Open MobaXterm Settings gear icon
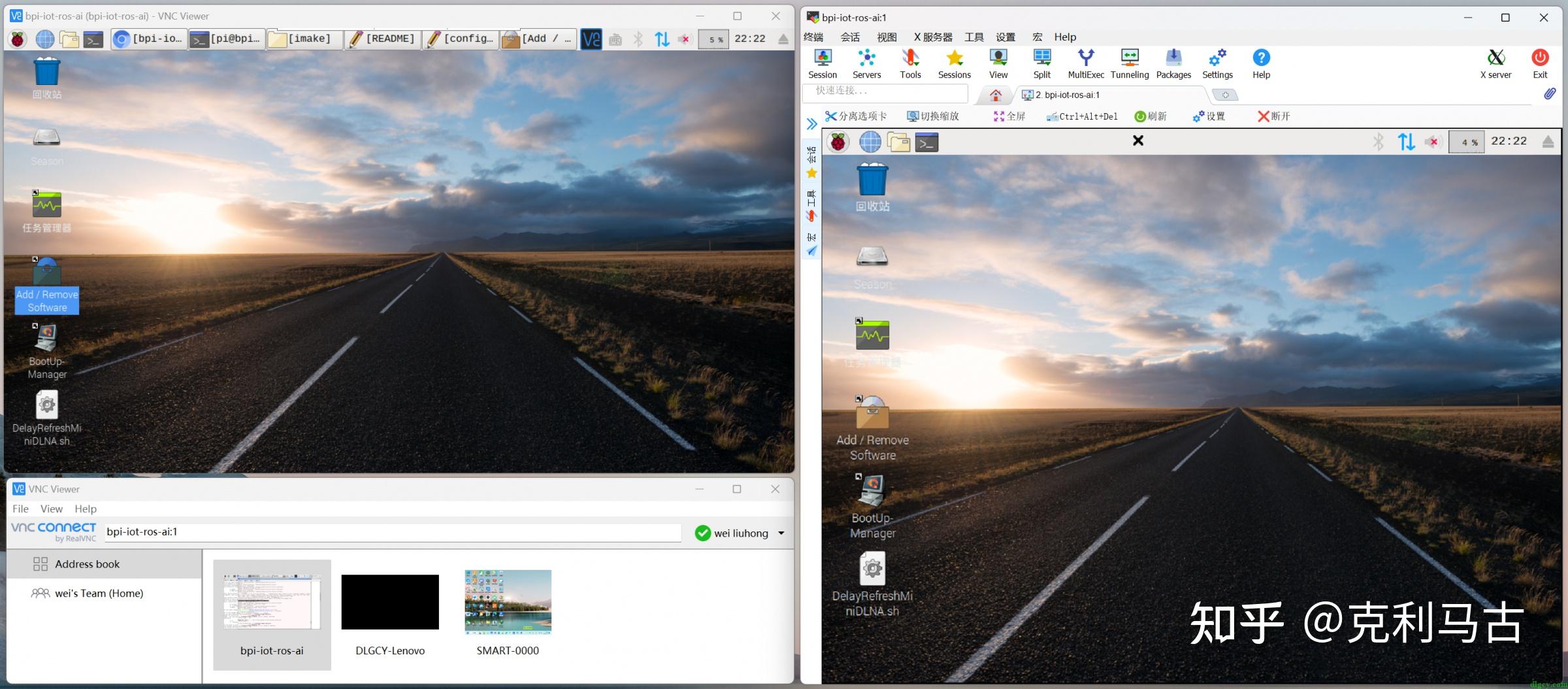The image size is (1568, 689). tap(1217, 64)
